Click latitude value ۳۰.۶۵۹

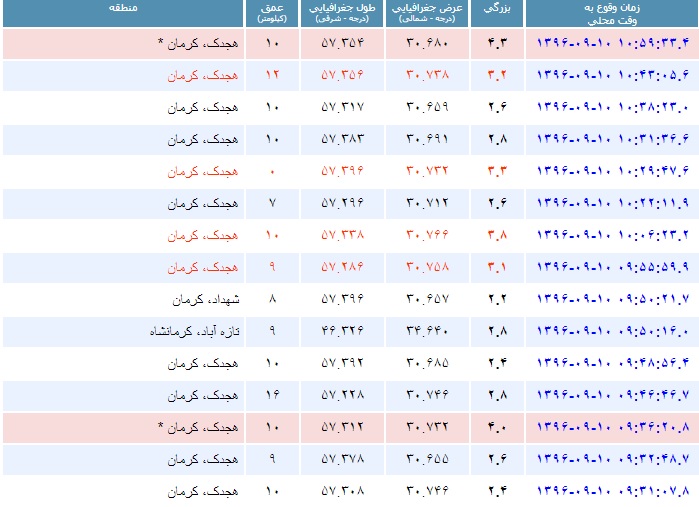(427, 107)
